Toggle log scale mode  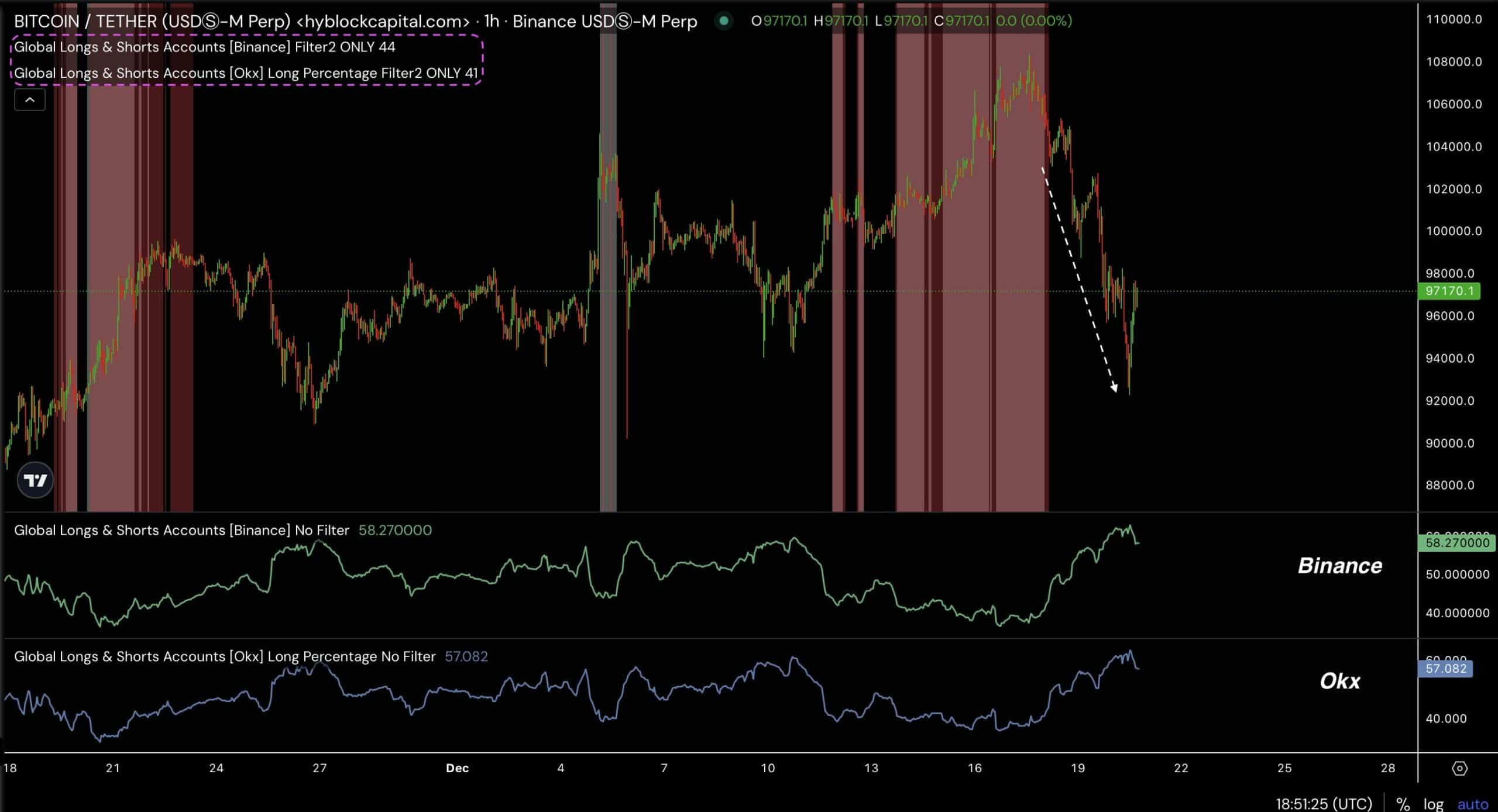1434,804
